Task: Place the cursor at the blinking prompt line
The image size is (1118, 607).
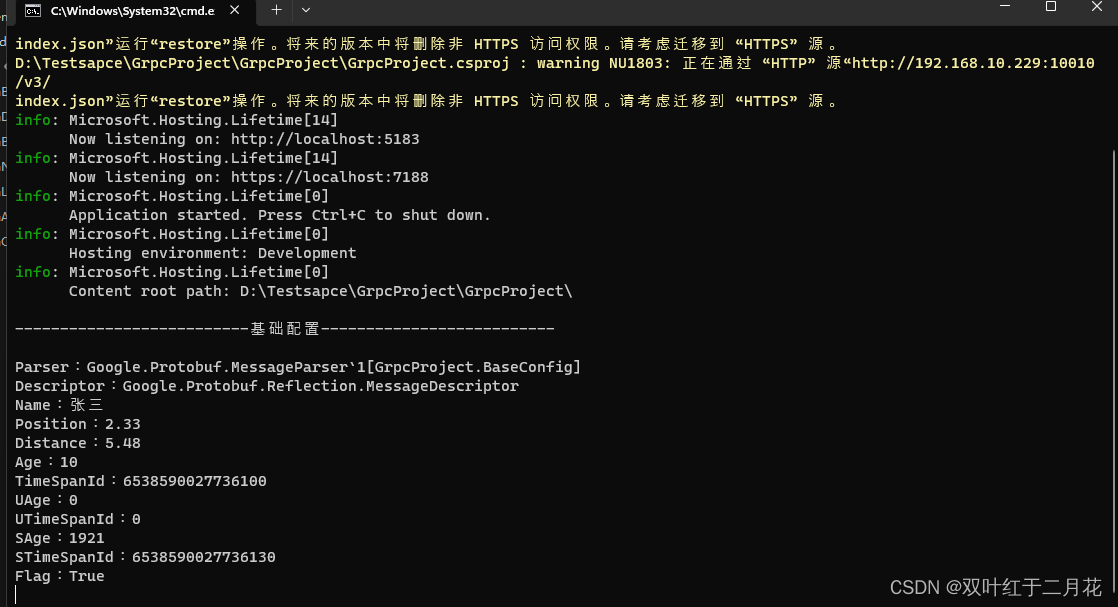Action: pos(17,594)
